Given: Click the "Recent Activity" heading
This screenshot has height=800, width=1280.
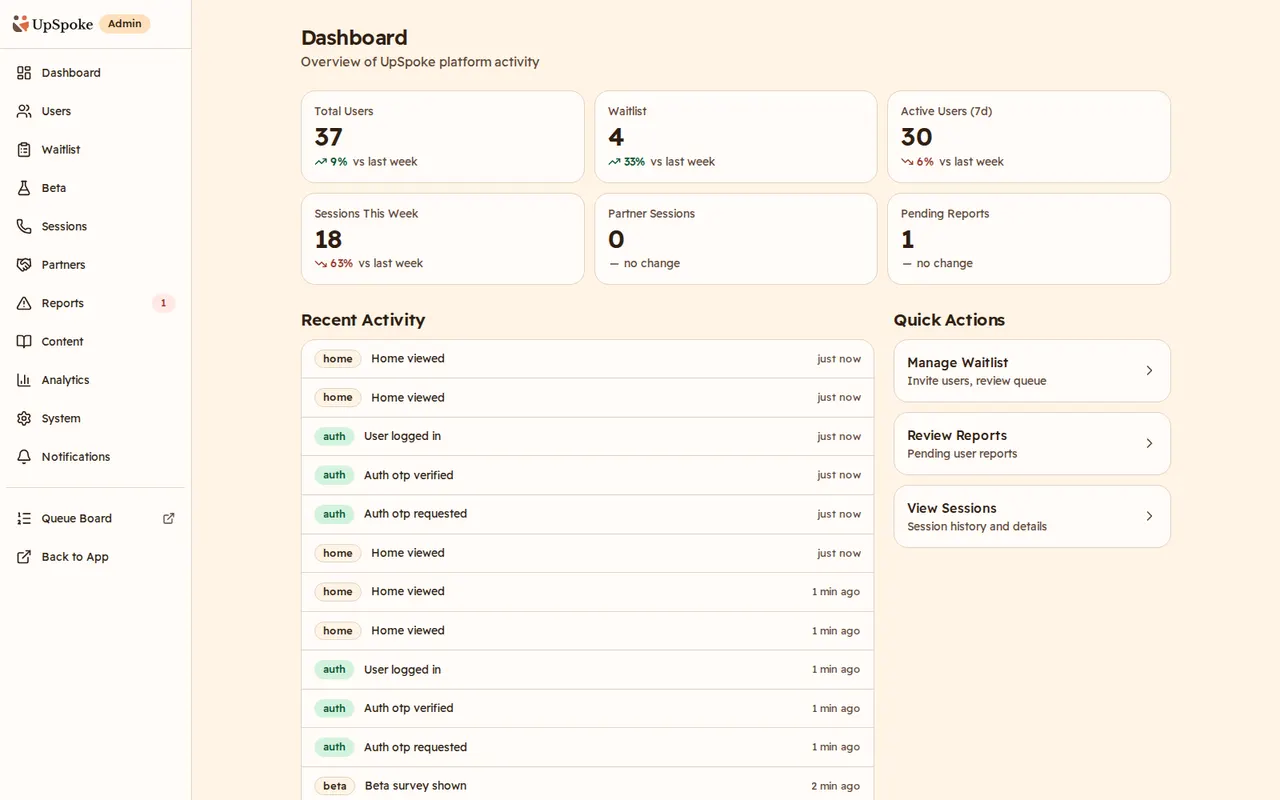Looking at the screenshot, I should click(363, 320).
